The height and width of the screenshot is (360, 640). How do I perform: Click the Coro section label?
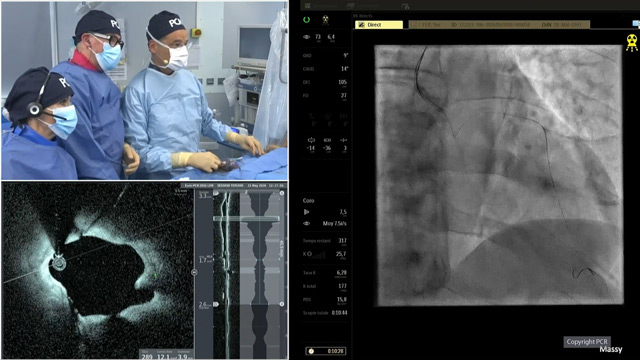pos(309,200)
